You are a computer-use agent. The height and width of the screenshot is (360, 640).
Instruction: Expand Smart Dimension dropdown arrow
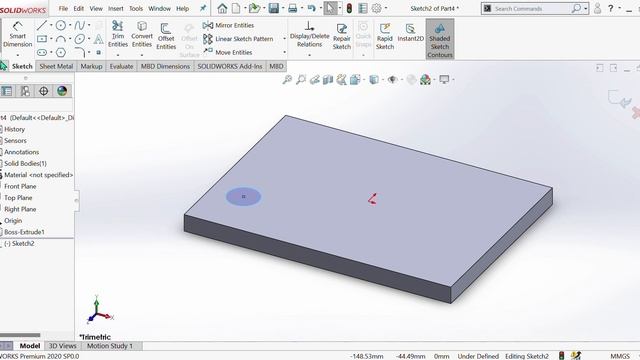click(x=18, y=55)
